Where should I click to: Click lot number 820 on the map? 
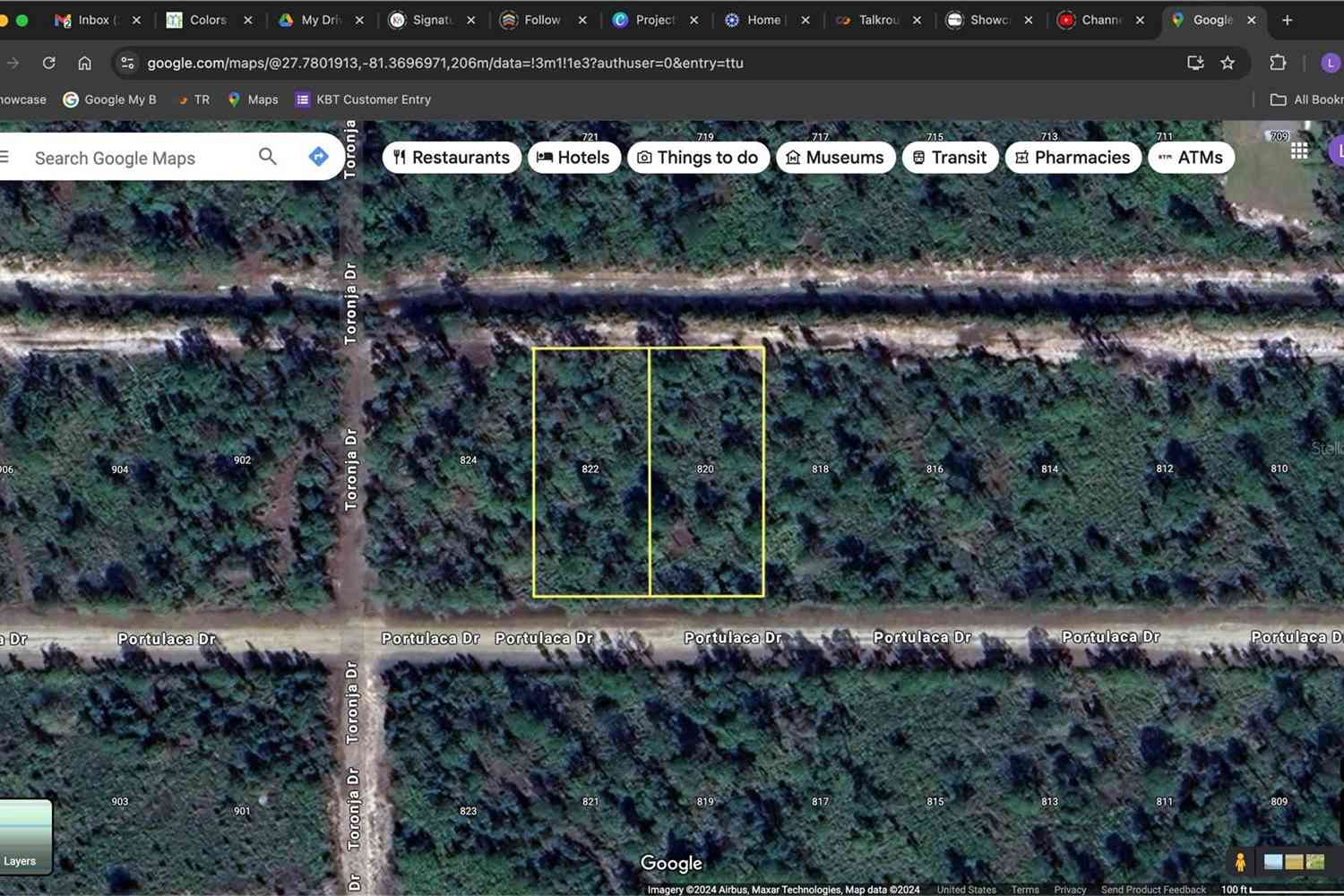[x=705, y=469]
